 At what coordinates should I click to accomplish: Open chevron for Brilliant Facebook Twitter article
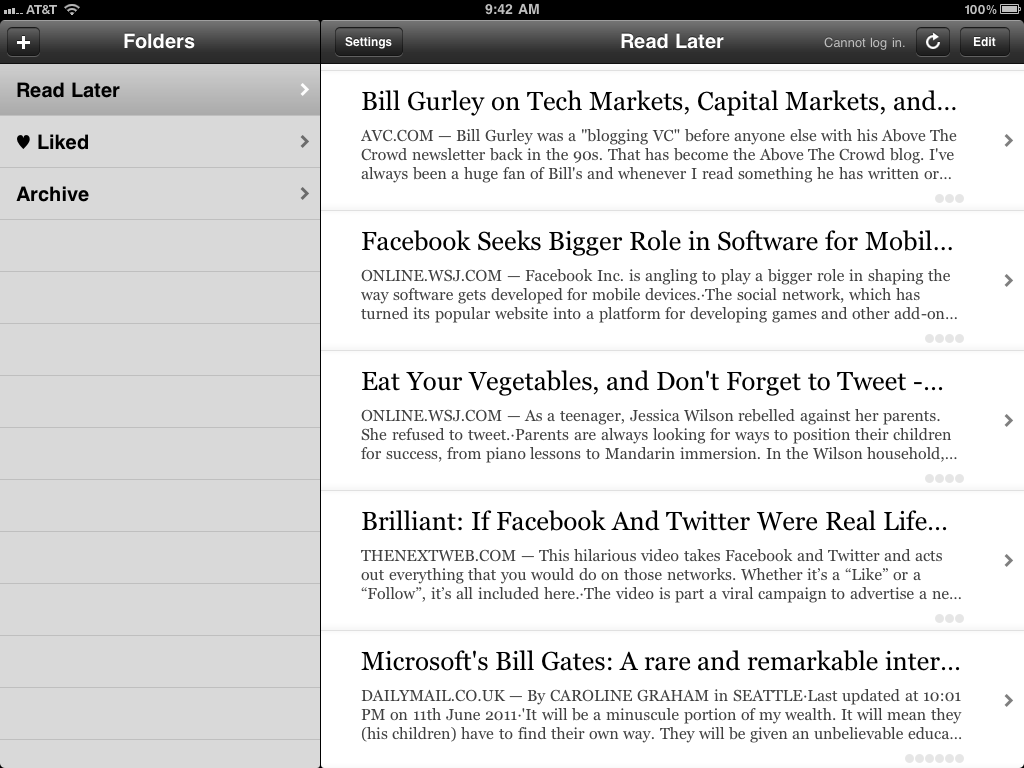(1008, 560)
